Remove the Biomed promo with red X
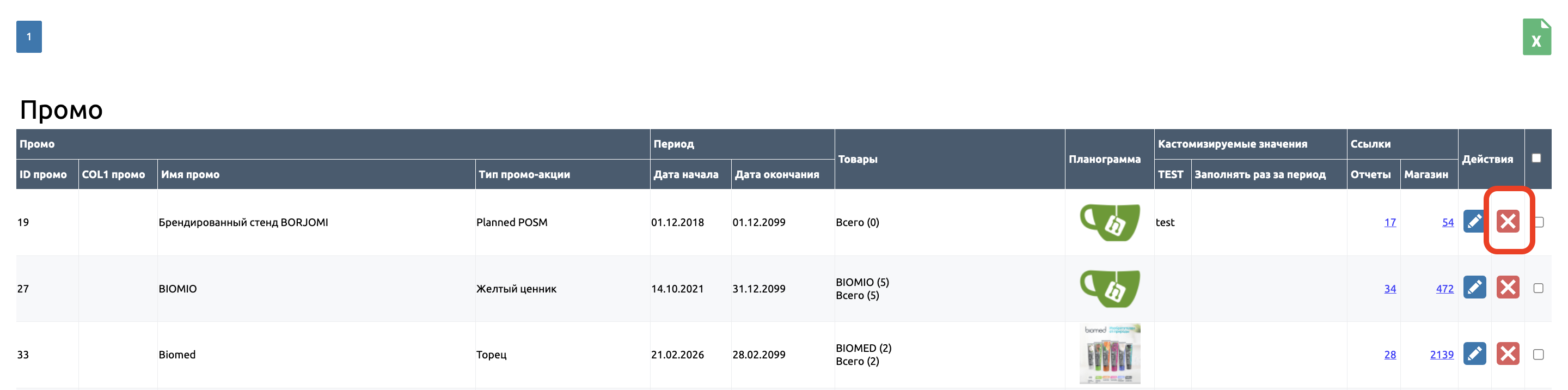 pyautogui.click(x=1508, y=354)
